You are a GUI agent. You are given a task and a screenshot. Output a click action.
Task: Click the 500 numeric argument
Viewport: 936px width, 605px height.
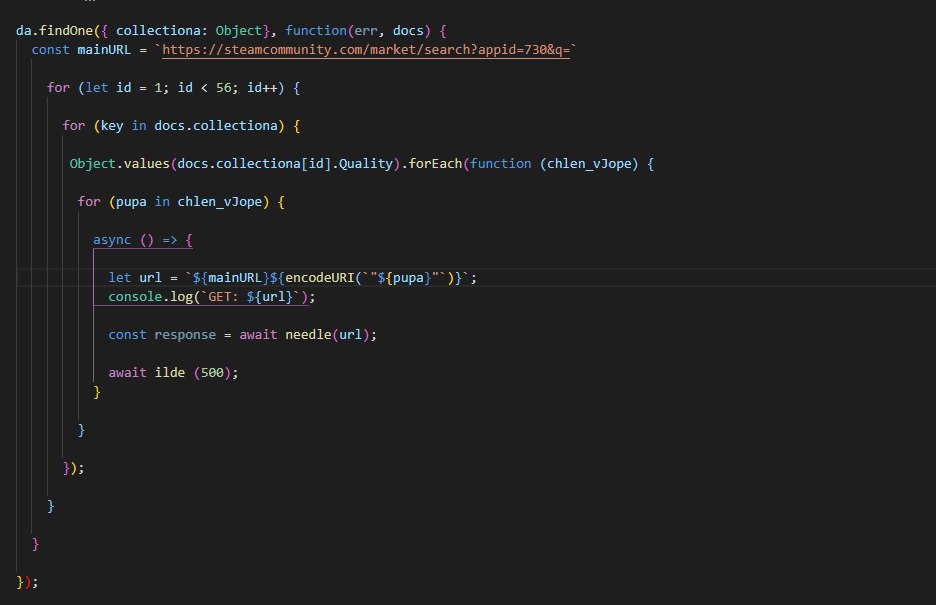[212, 373]
